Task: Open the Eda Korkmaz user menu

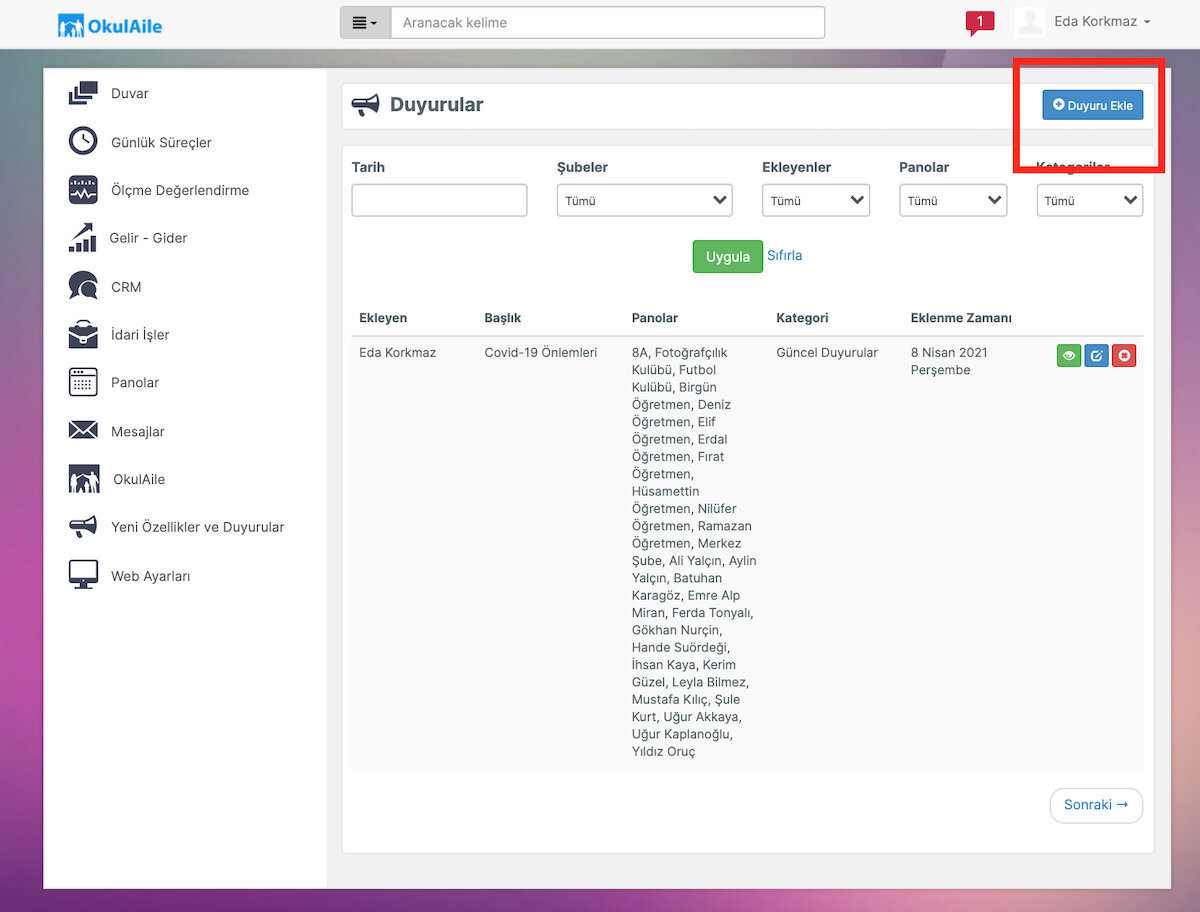Action: point(1083,21)
